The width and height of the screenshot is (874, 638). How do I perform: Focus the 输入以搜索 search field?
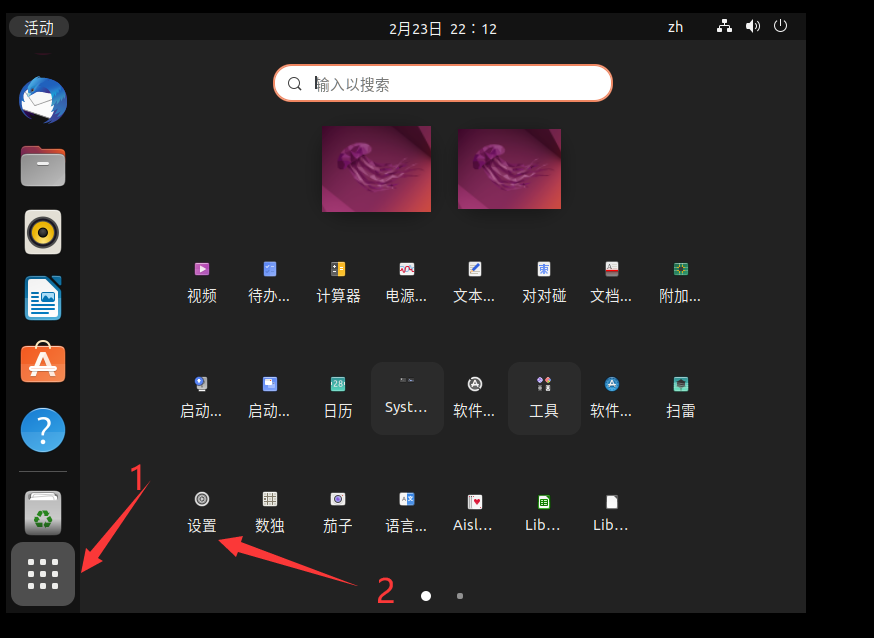coord(443,83)
